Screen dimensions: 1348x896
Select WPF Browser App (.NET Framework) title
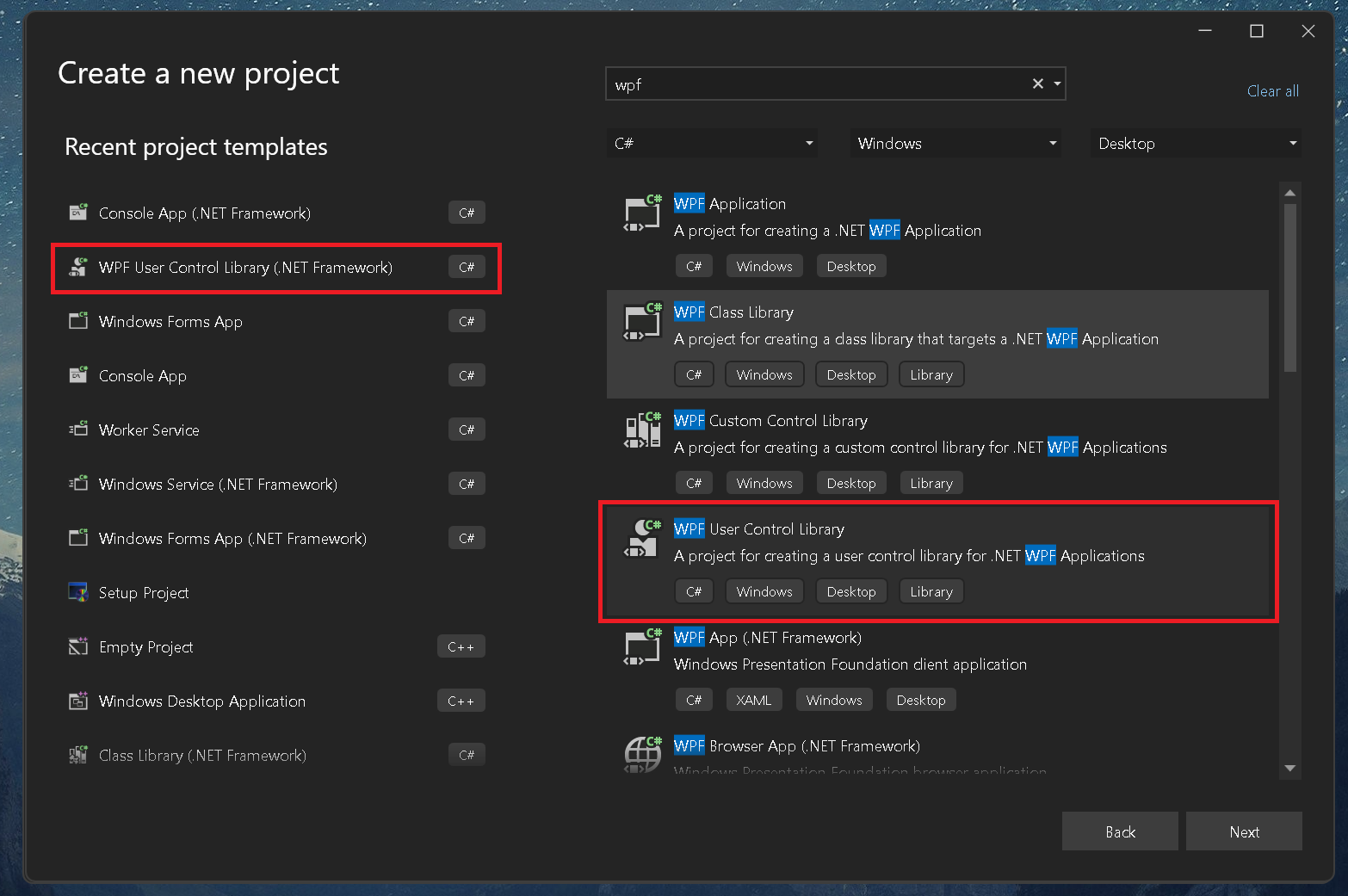coord(797,746)
